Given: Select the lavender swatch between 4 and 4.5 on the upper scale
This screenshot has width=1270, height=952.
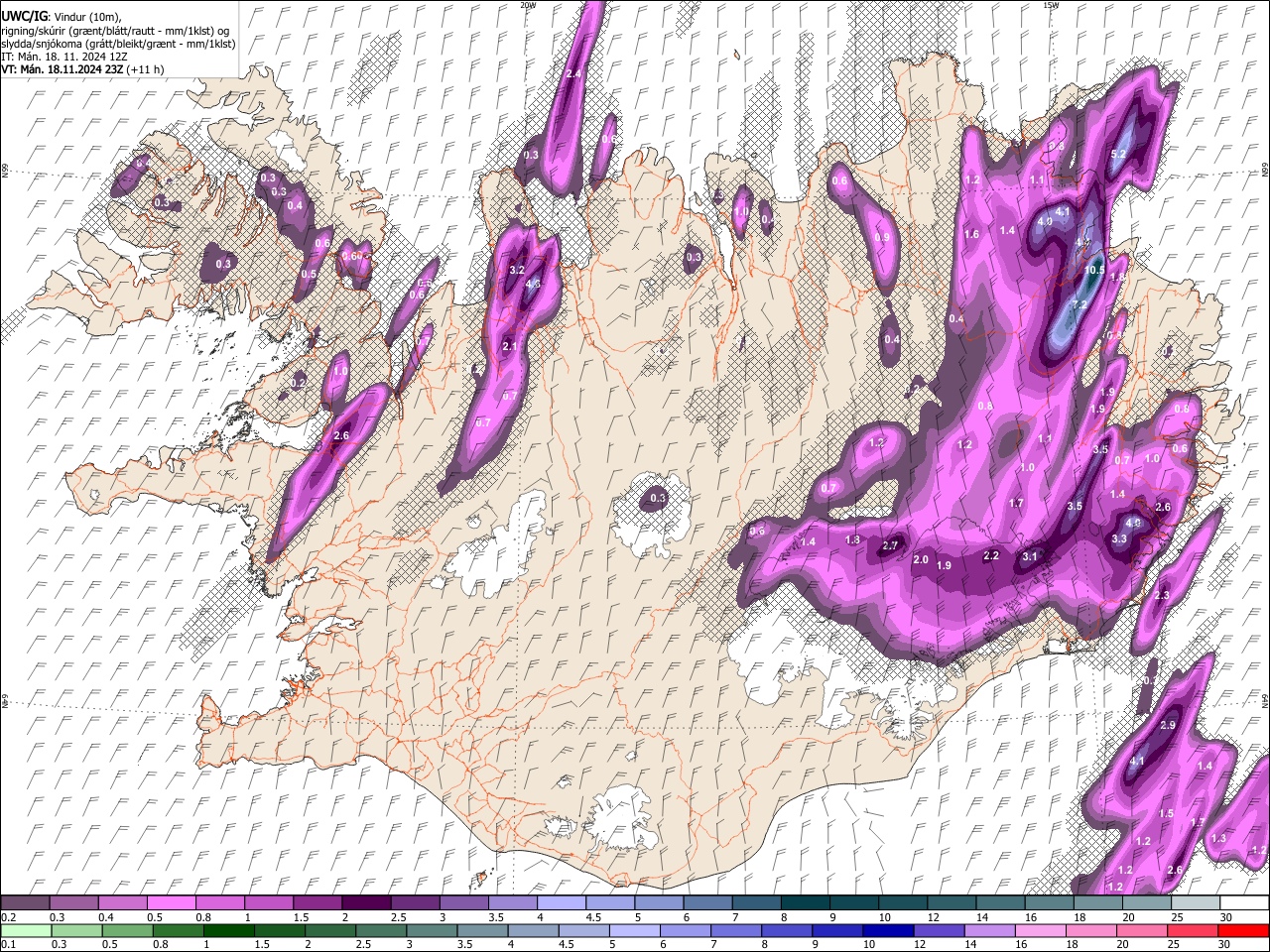Looking at the screenshot, I should point(561,903).
